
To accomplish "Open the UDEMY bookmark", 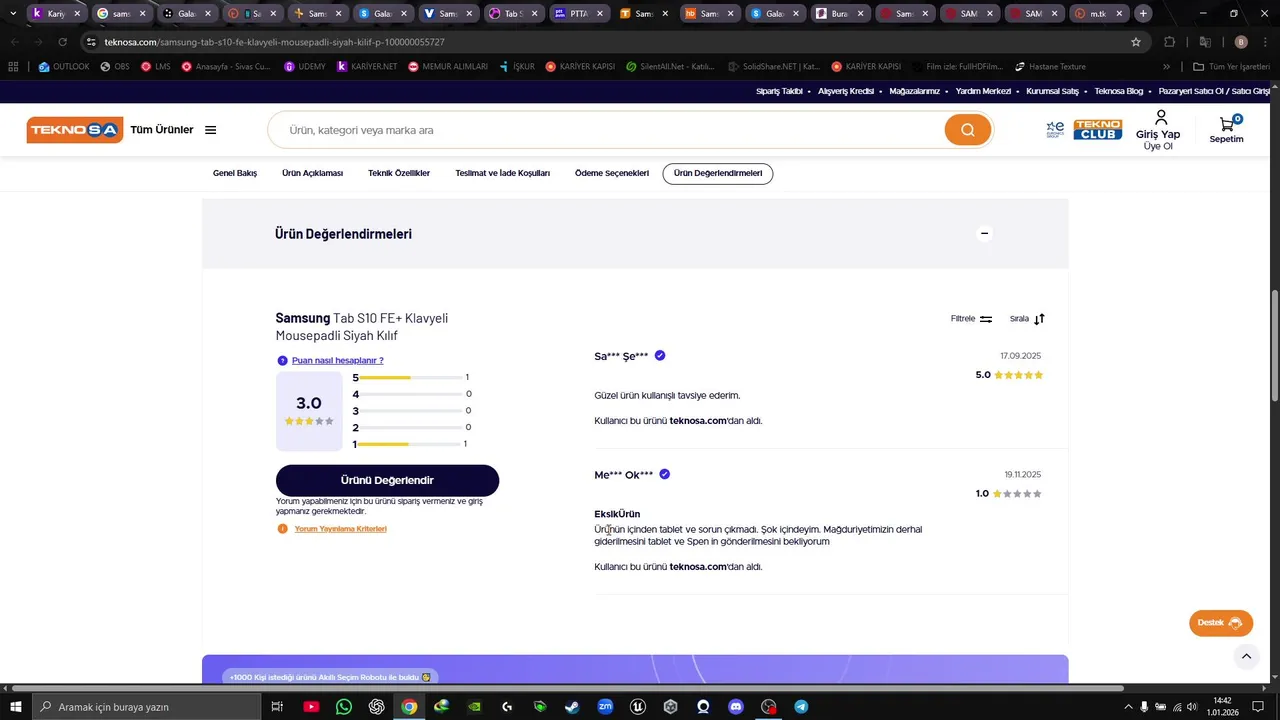I will (305, 67).
